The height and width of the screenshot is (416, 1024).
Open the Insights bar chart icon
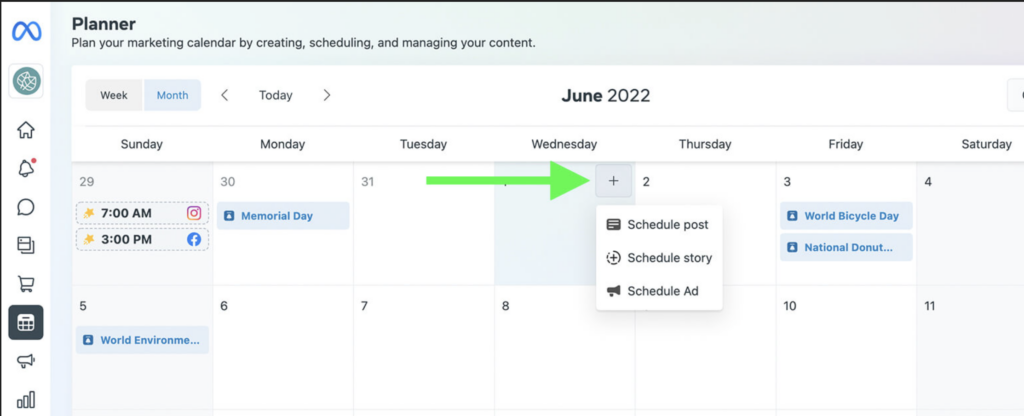[x=26, y=399]
